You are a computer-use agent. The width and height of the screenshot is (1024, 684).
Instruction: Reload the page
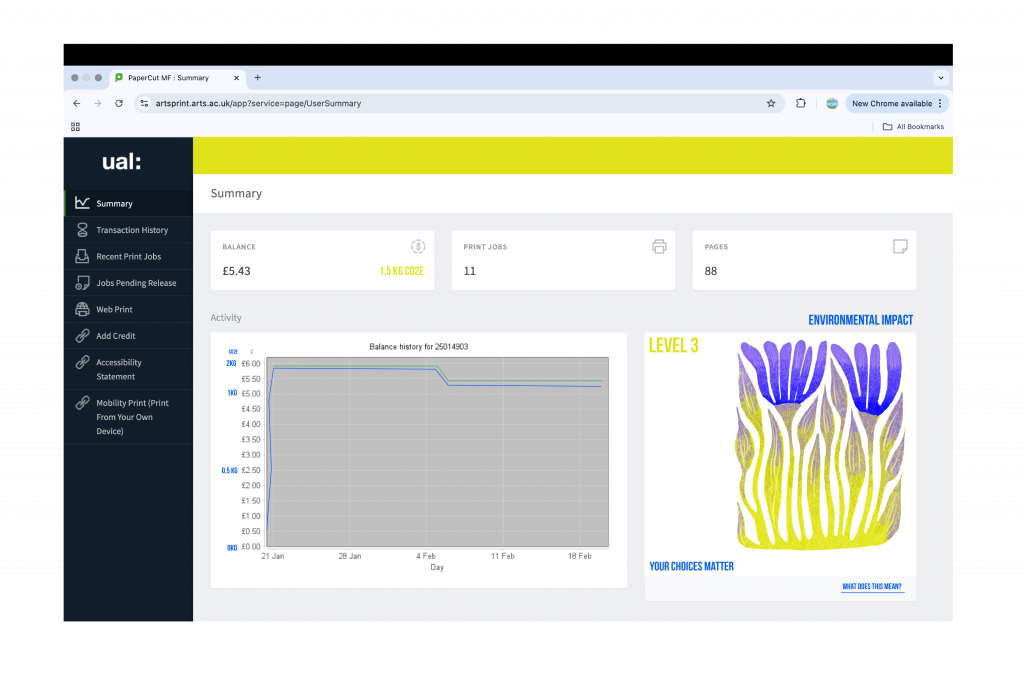pyautogui.click(x=119, y=103)
